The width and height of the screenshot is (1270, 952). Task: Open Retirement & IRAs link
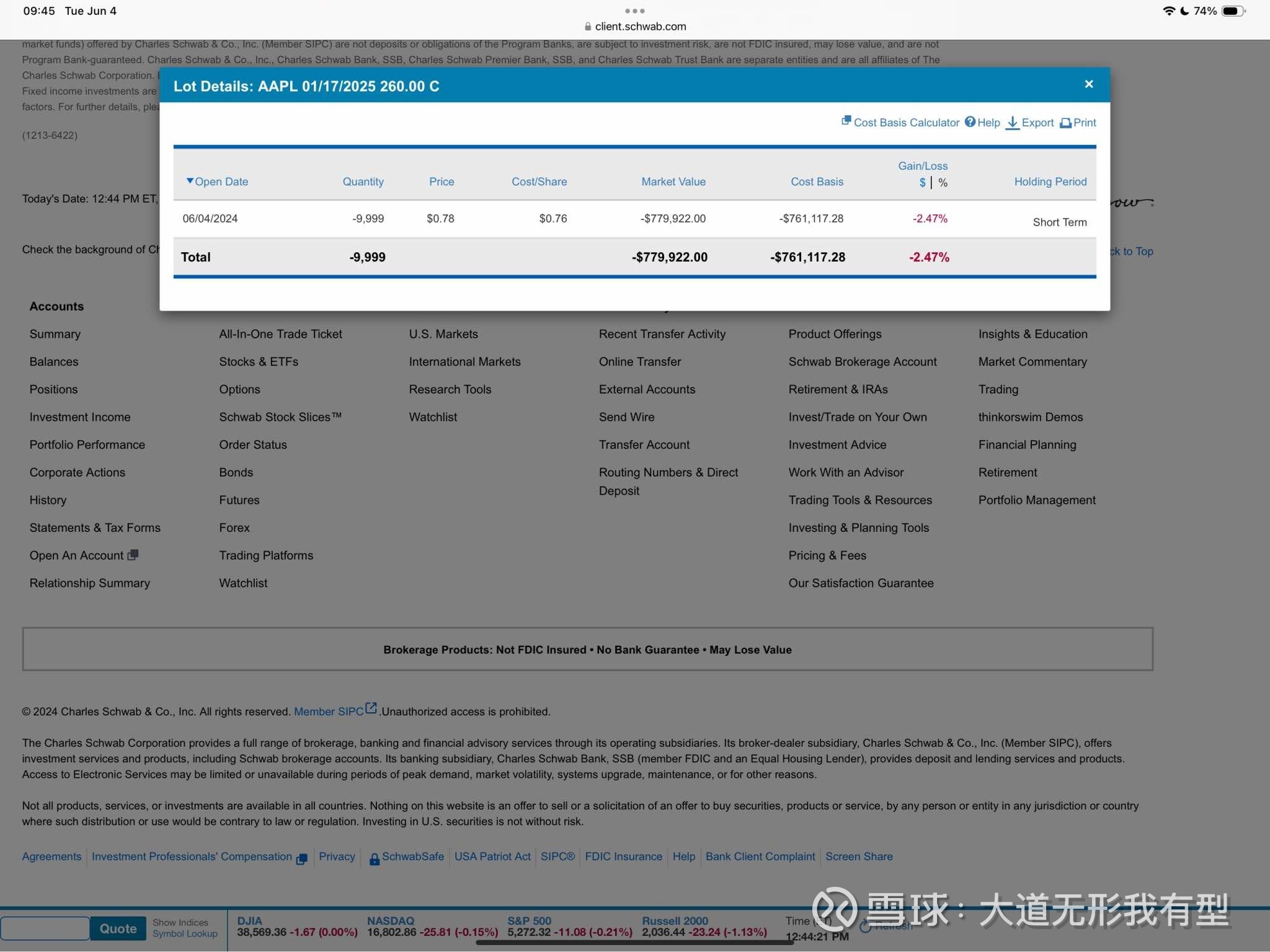(838, 389)
